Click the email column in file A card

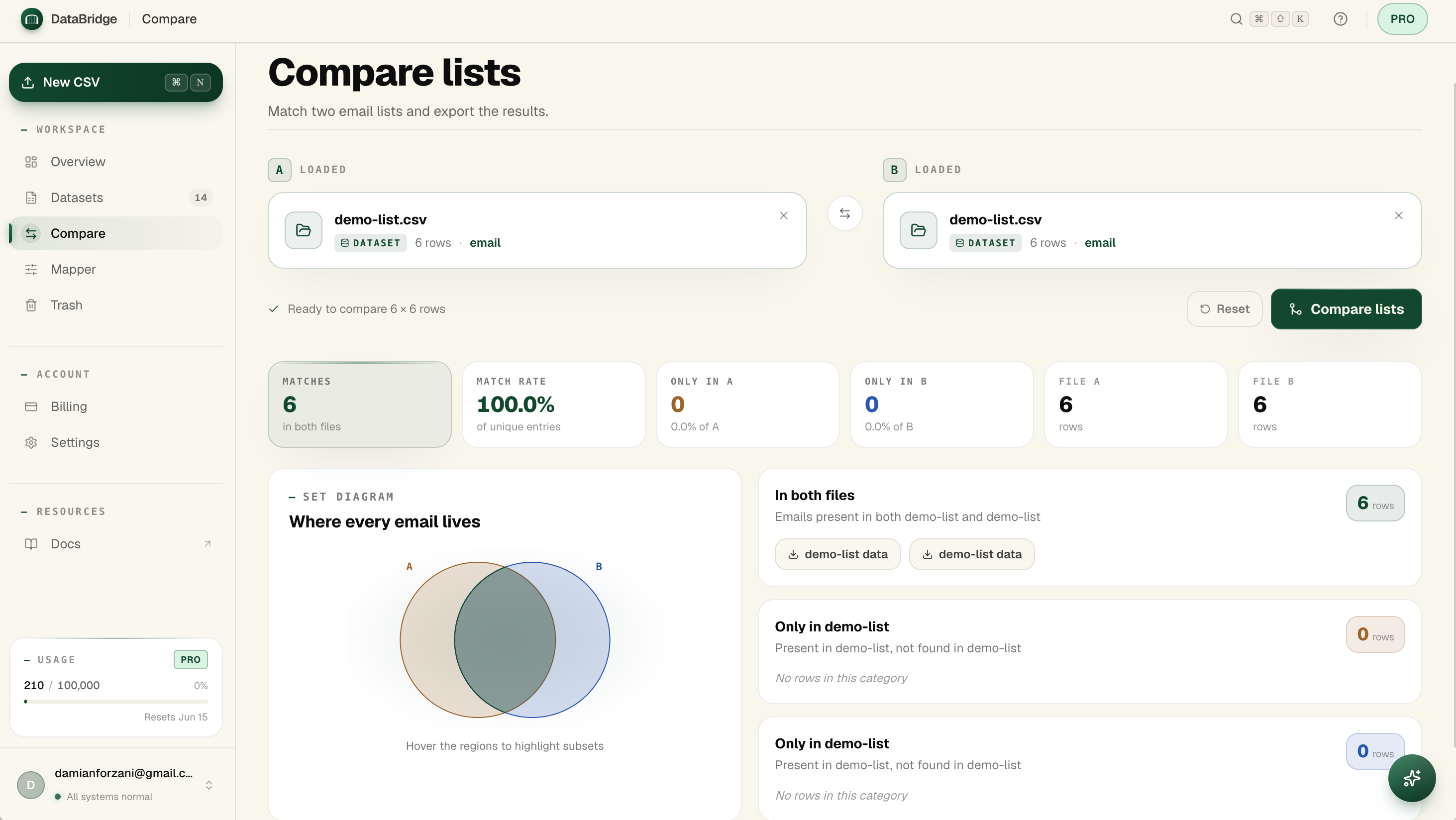[x=485, y=243]
